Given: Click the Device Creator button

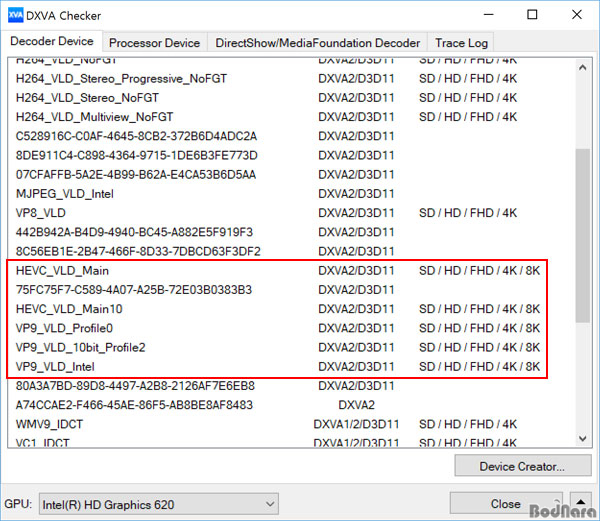Looking at the screenshot, I should coord(521,466).
